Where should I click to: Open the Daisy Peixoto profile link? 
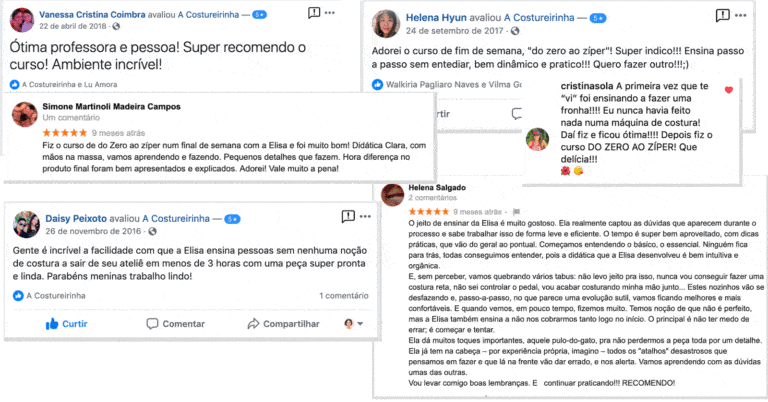point(76,218)
